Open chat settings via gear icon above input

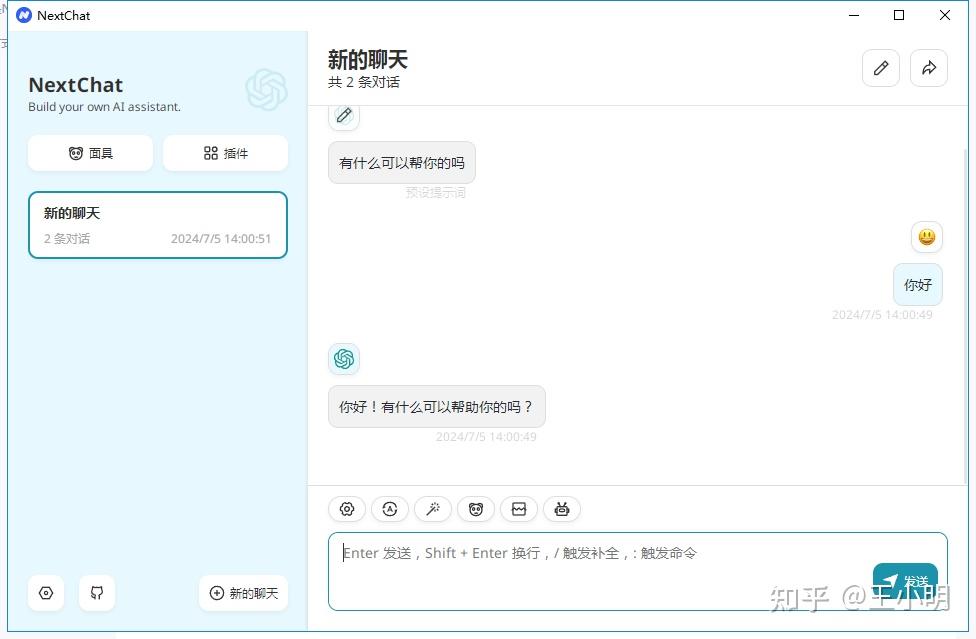tap(346, 509)
